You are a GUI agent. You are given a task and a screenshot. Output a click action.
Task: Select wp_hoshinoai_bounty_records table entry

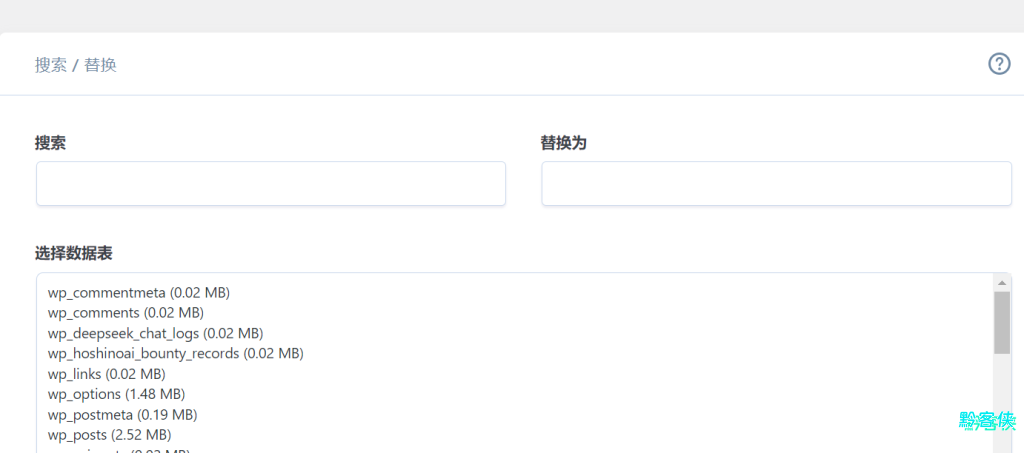coord(175,353)
